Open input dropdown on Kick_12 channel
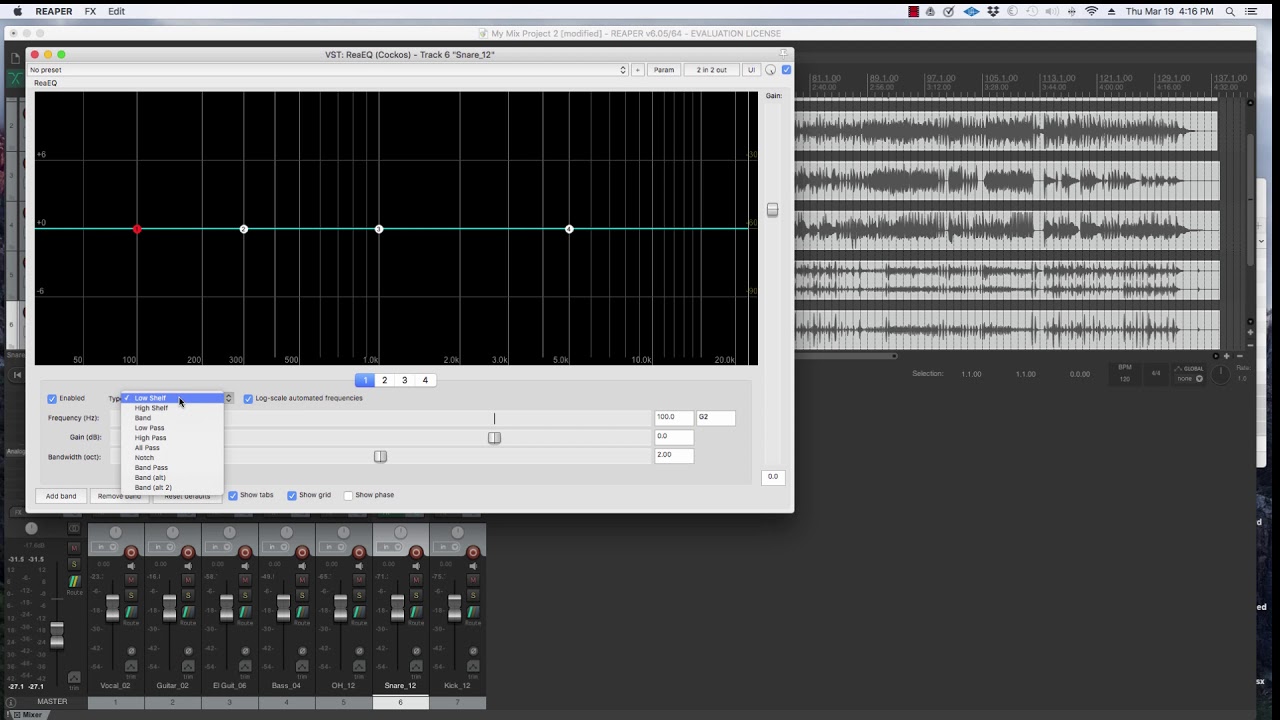Image resolution: width=1280 pixels, height=720 pixels. (445, 547)
